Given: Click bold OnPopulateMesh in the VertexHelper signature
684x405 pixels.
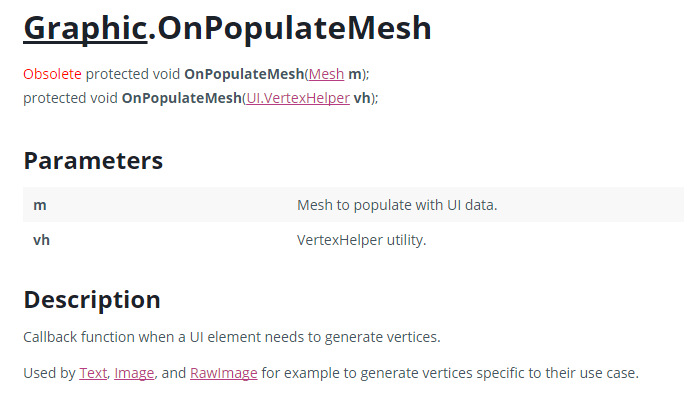Looking at the screenshot, I should pyautogui.click(x=182, y=98).
